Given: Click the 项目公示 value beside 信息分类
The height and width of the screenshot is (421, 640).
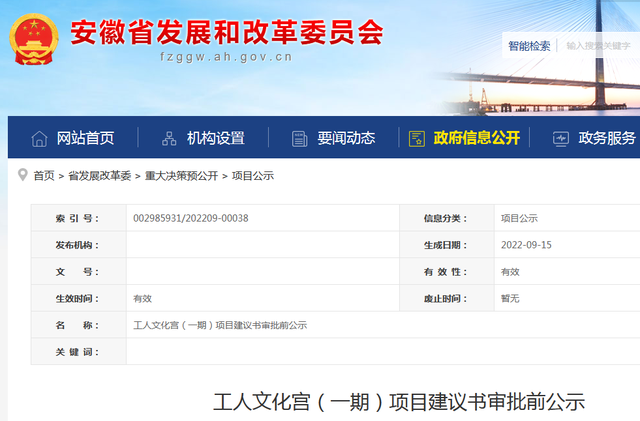Looking at the screenshot, I should tap(519, 218).
